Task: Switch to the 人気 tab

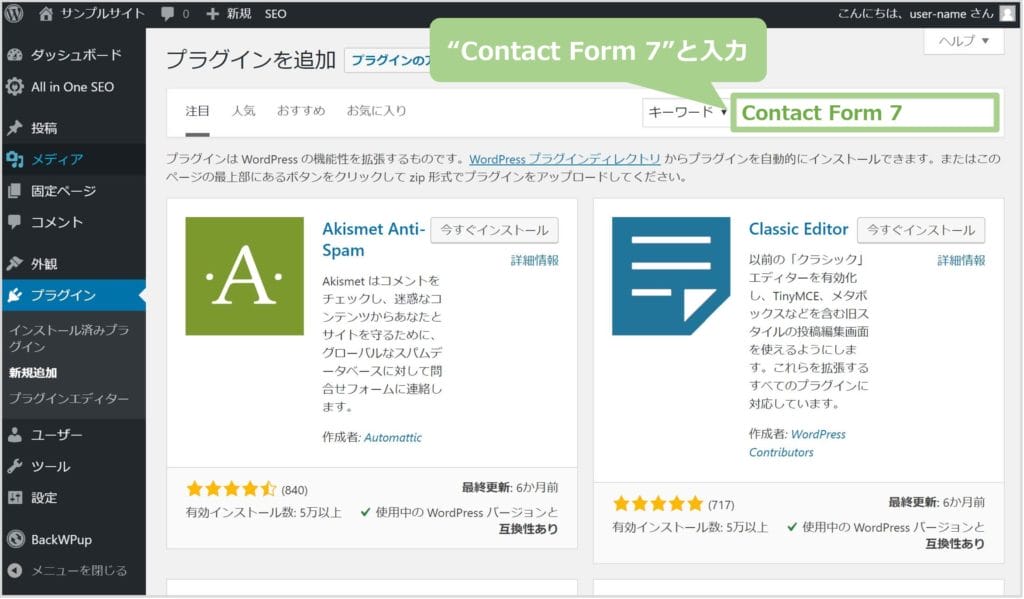Action: [244, 111]
